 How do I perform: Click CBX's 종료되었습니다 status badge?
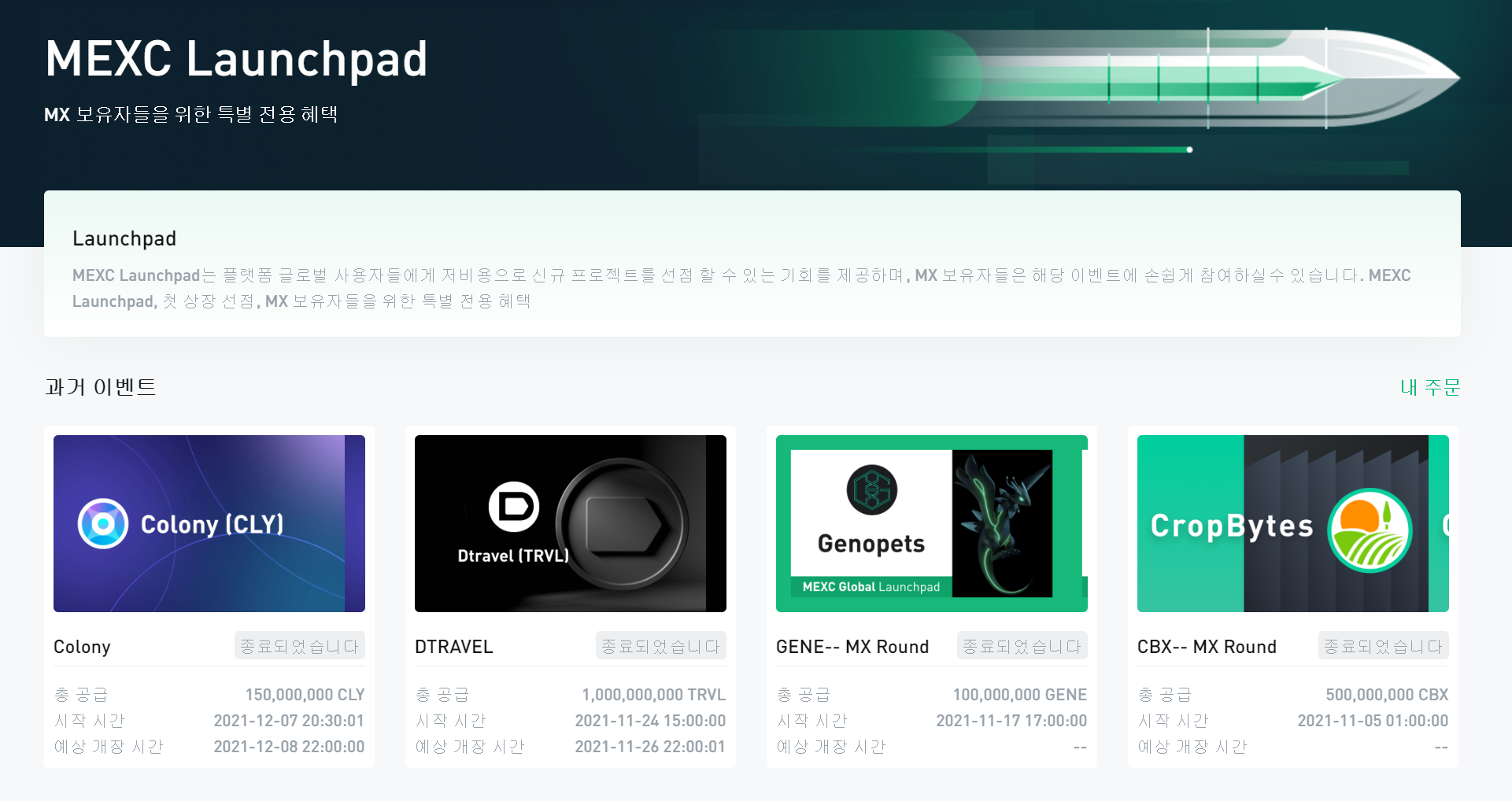[x=1384, y=646]
